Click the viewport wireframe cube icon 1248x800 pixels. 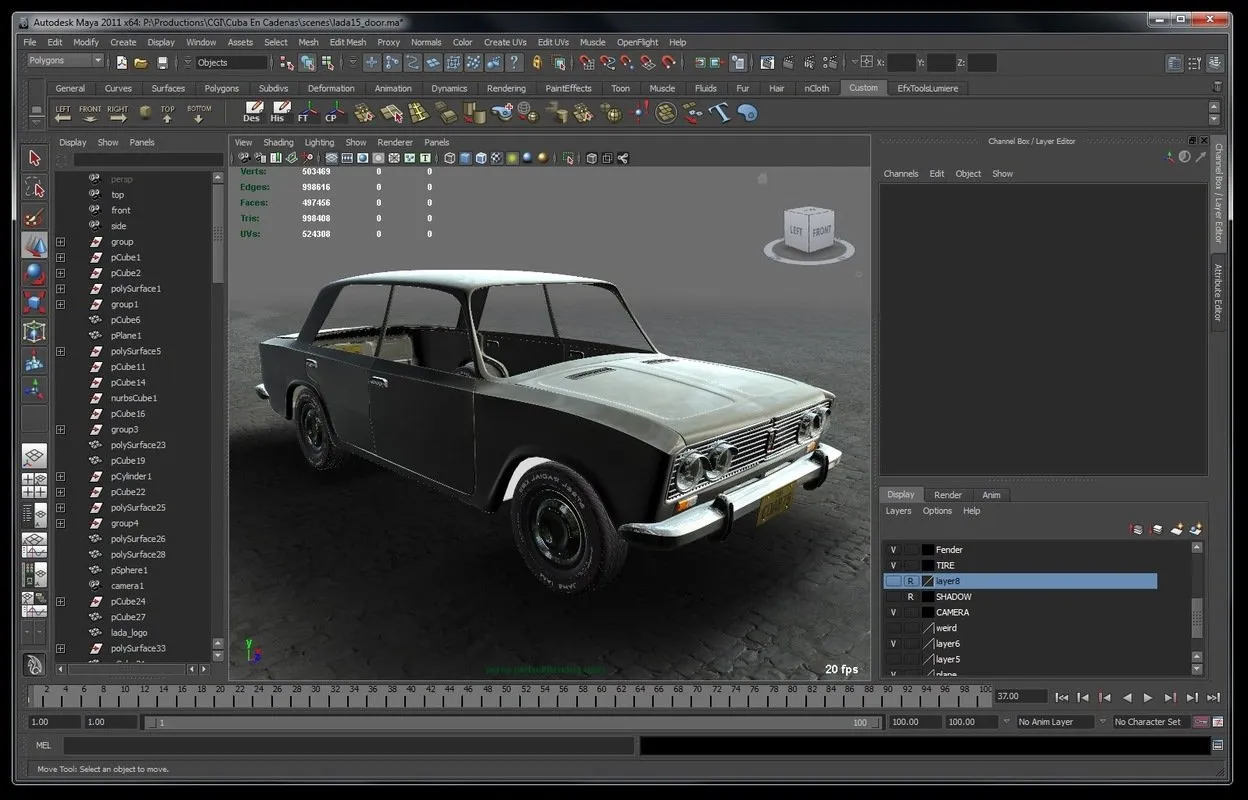[450, 158]
